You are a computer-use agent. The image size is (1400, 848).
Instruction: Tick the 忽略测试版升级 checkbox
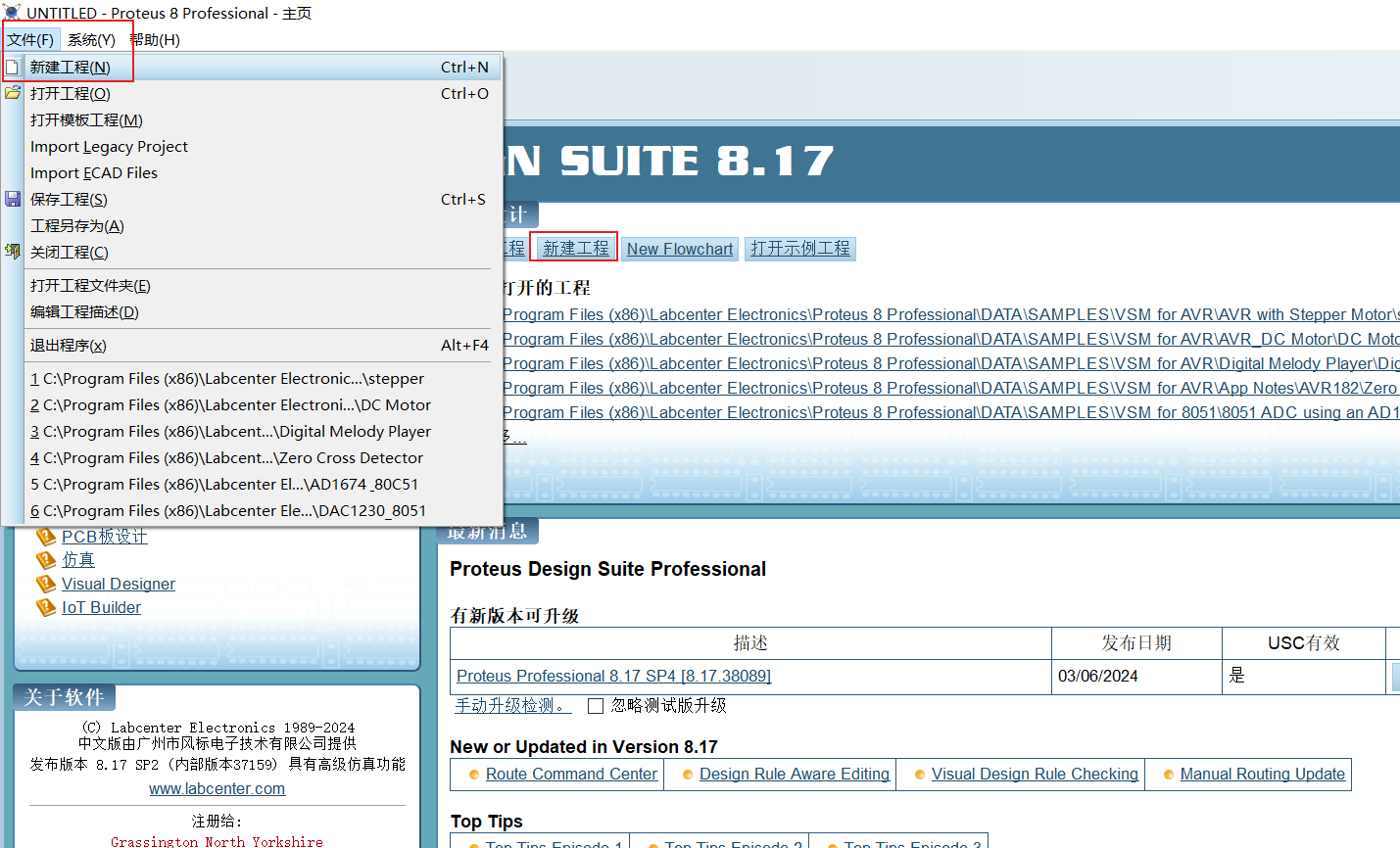tap(595, 706)
